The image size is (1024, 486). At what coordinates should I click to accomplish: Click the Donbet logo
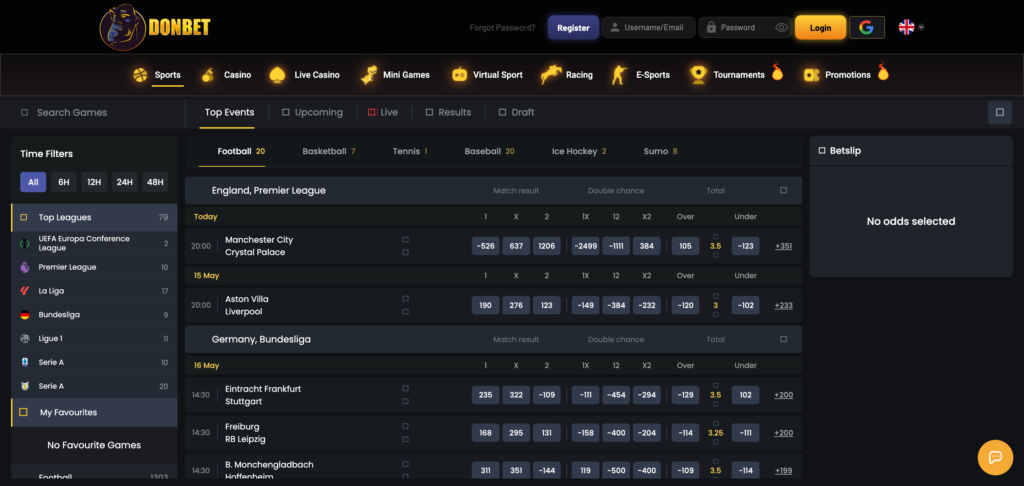(155, 27)
